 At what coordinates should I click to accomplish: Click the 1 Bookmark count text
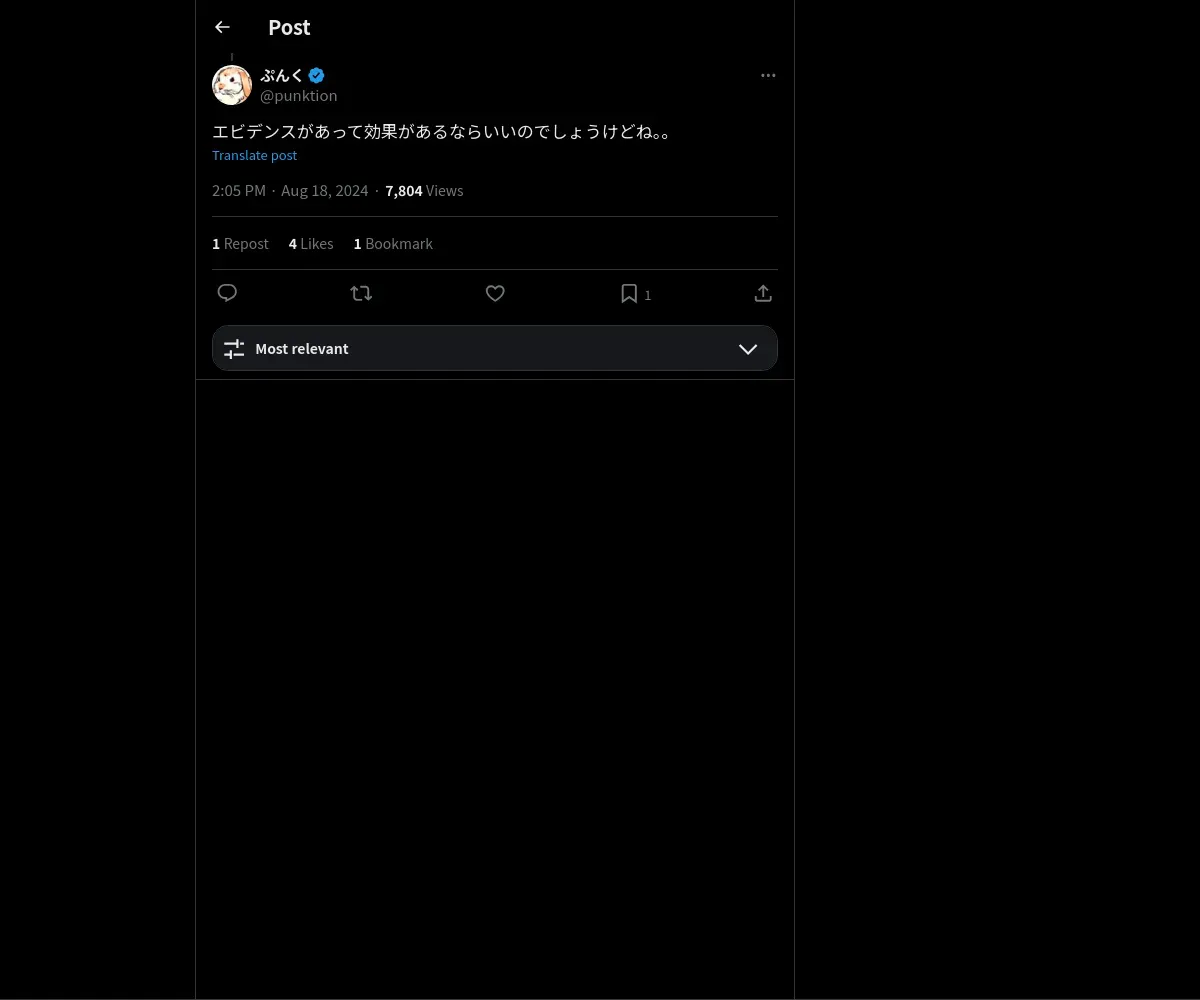(x=393, y=244)
